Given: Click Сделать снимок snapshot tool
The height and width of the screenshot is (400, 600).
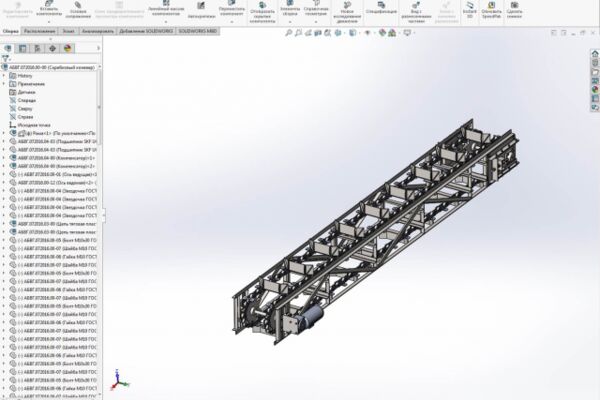Looking at the screenshot, I should (x=515, y=10).
